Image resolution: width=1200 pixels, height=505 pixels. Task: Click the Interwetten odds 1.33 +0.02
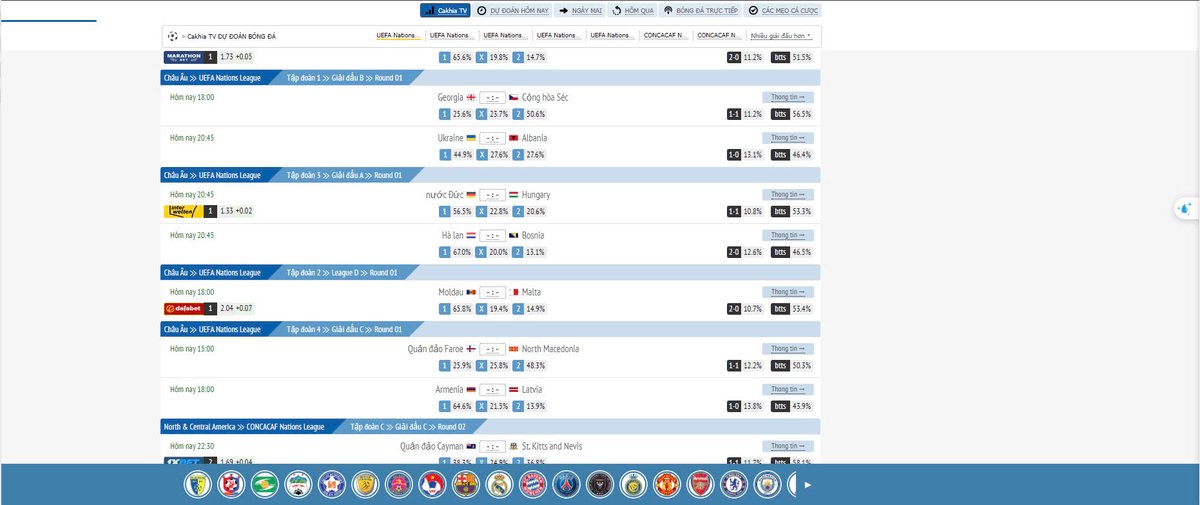236,211
